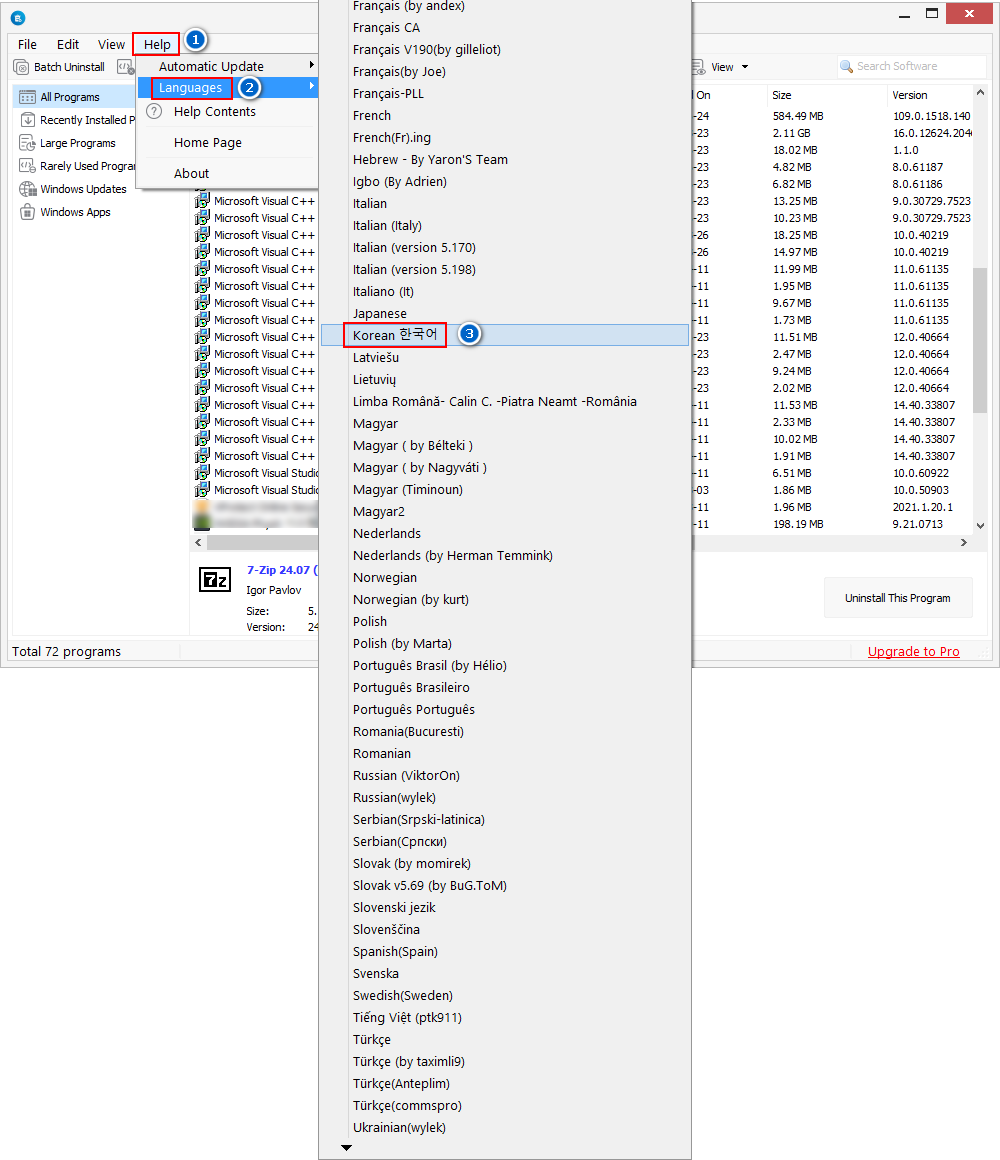Open the Windows Apps category
The height and width of the screenshot is (1160, 1000).
pos(64,212)
